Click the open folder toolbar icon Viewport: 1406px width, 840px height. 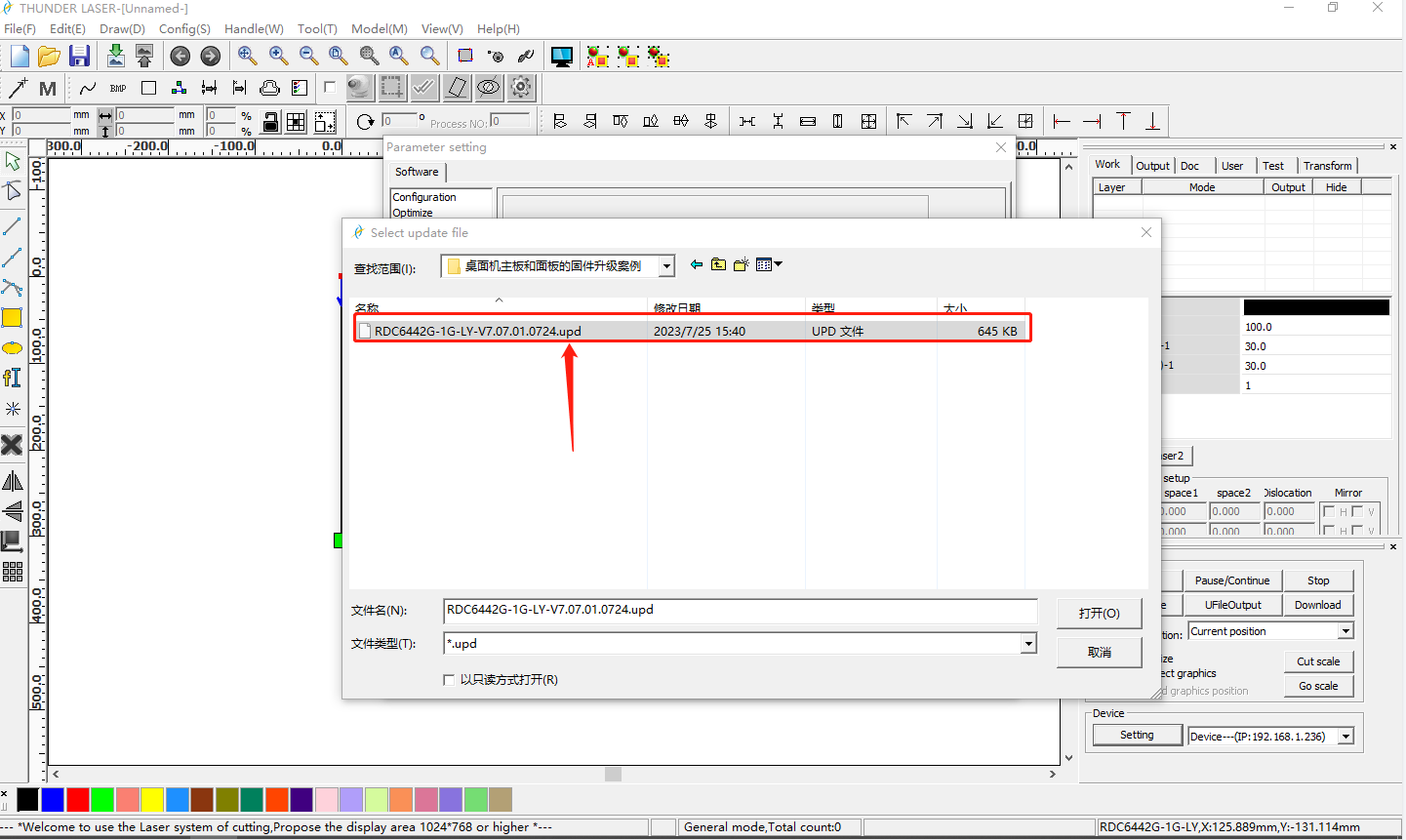point(49,57)
